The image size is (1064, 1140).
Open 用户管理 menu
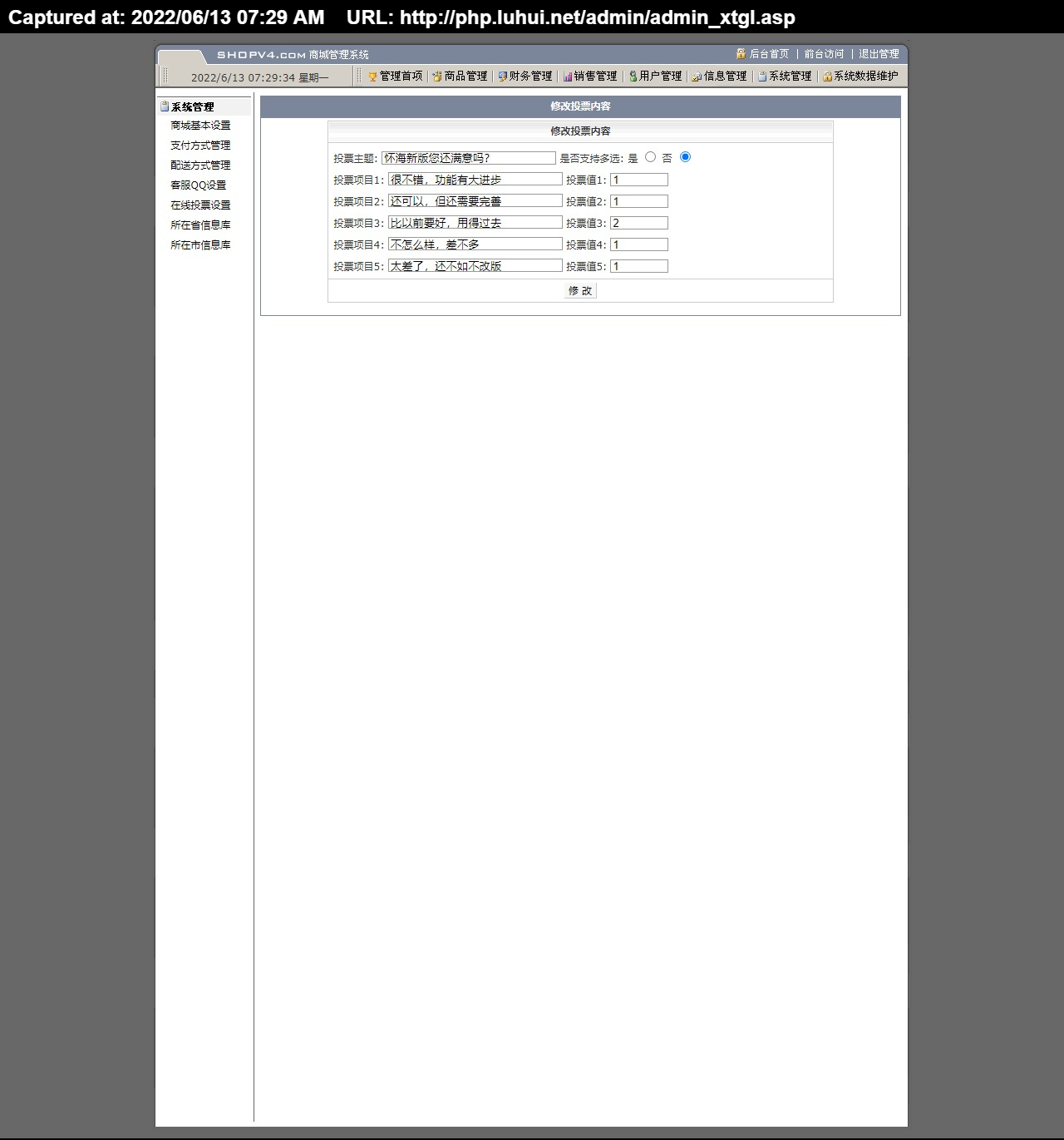click(x=661, y=76)
